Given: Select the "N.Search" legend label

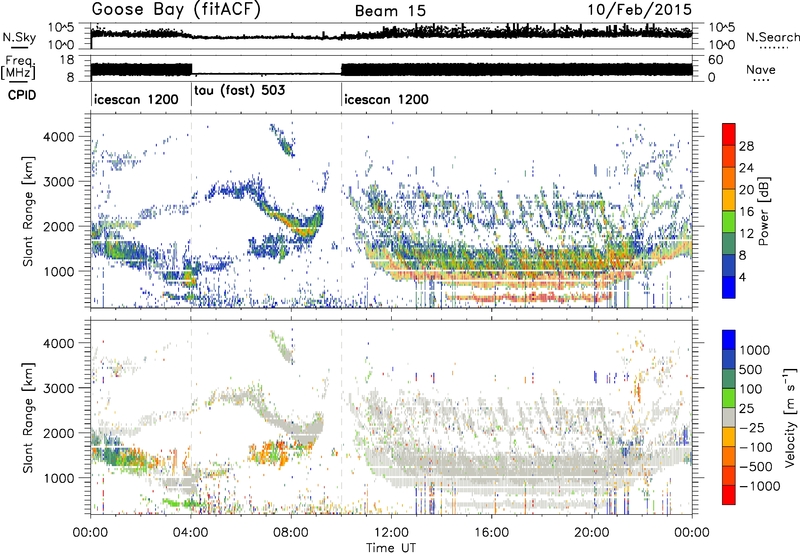Looking at the screenshot, I should coord(772,37).
